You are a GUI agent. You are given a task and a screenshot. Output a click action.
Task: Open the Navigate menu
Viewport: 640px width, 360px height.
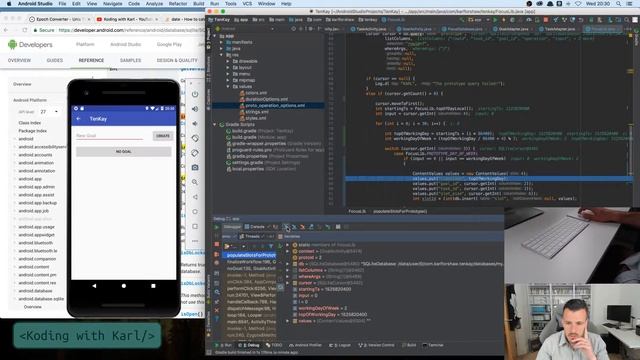[113, 4]
